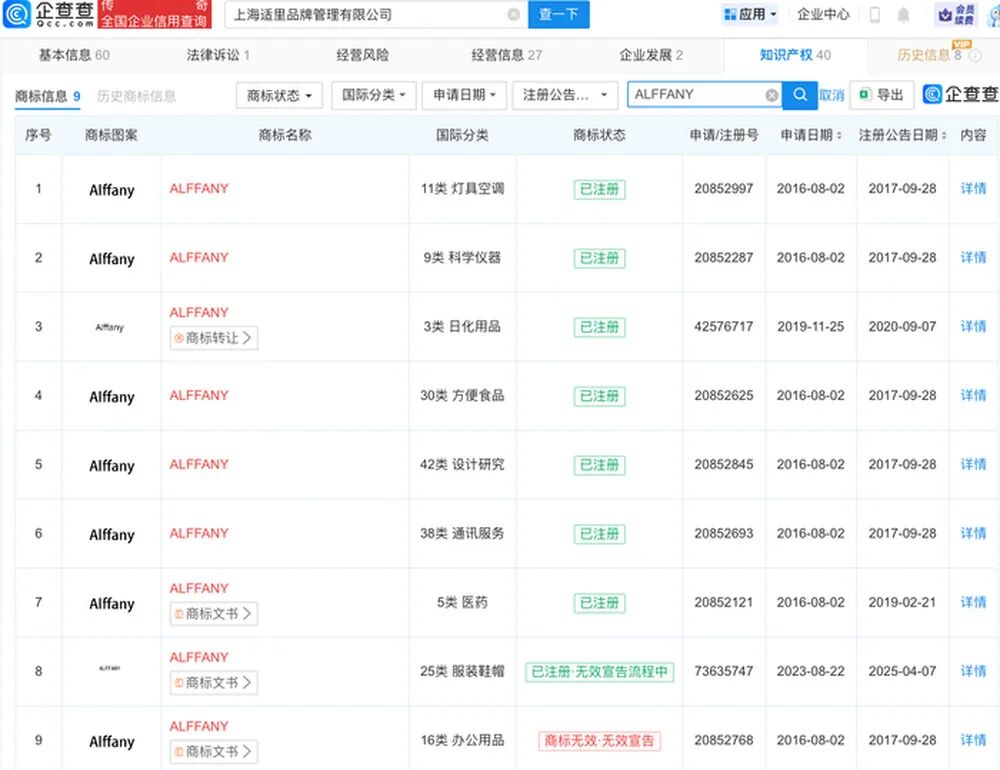Click the 导出 export button
This screenshot has width=1000, height=770.
click(x=882, y=95)
